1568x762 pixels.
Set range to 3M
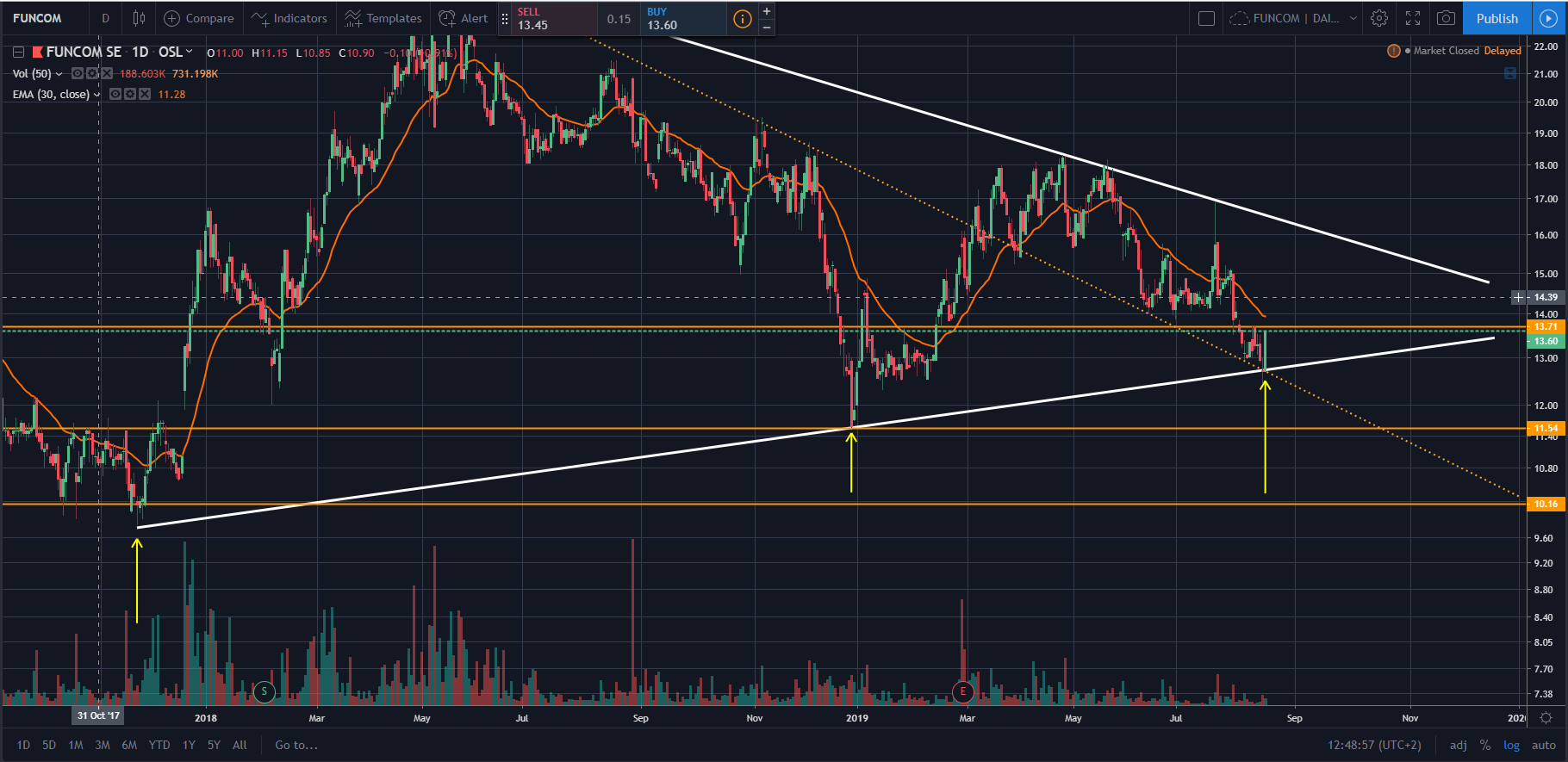pyautogui.click(x=103, y=745)
